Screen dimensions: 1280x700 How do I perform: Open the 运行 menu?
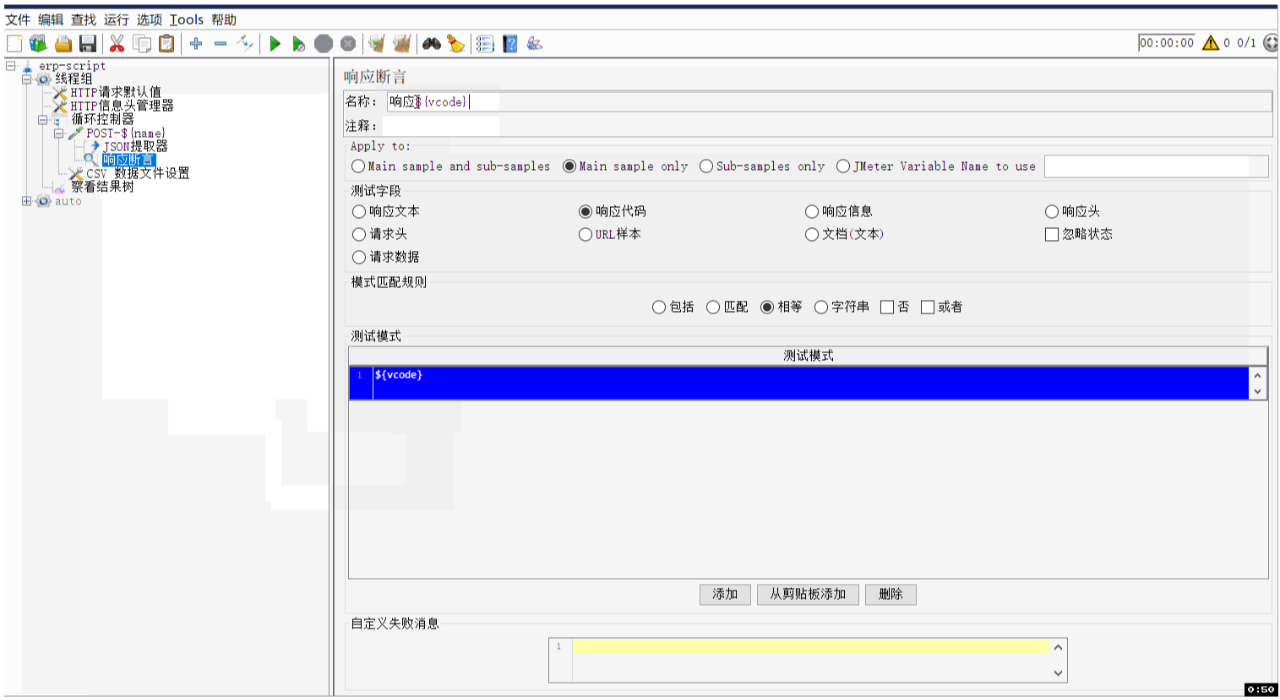pos(116,19)
